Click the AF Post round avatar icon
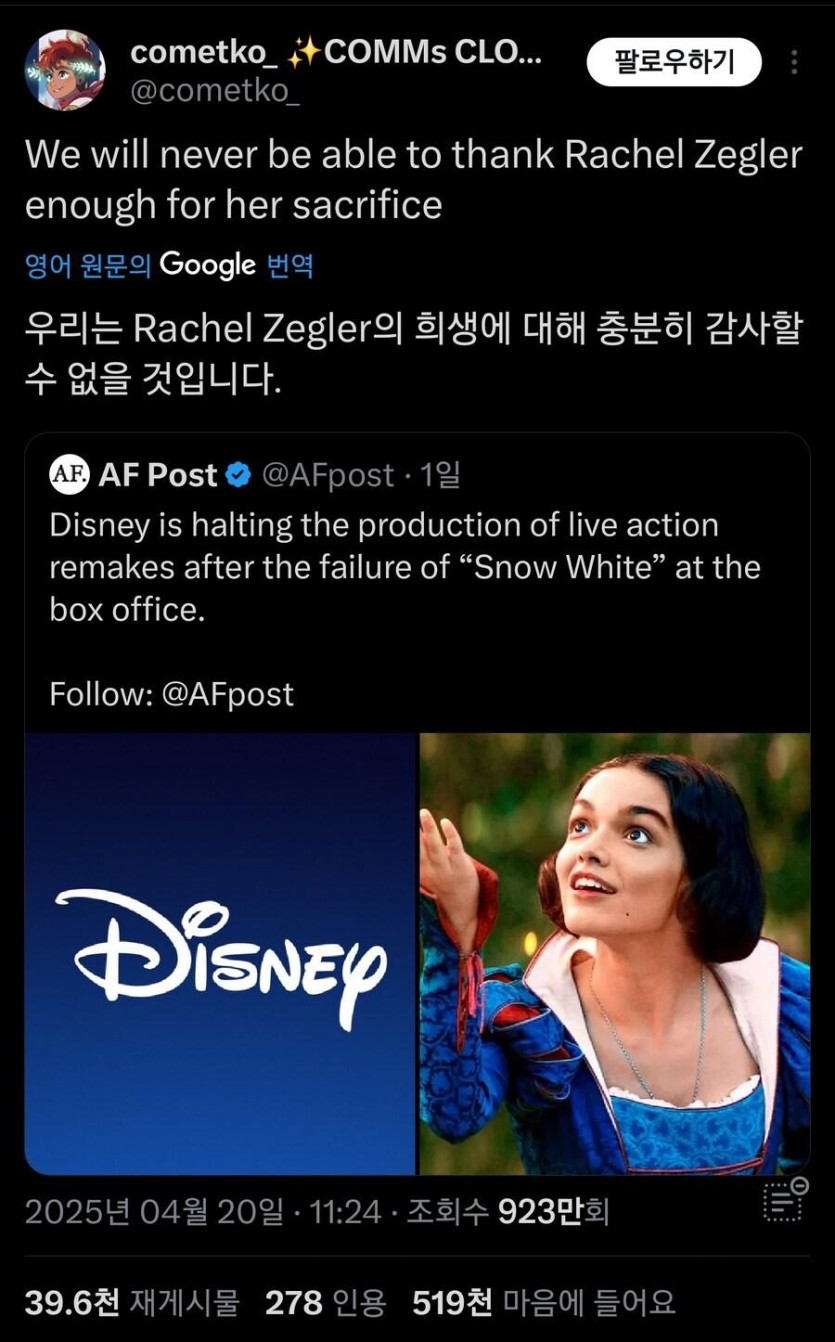 [x=69, y=474]
